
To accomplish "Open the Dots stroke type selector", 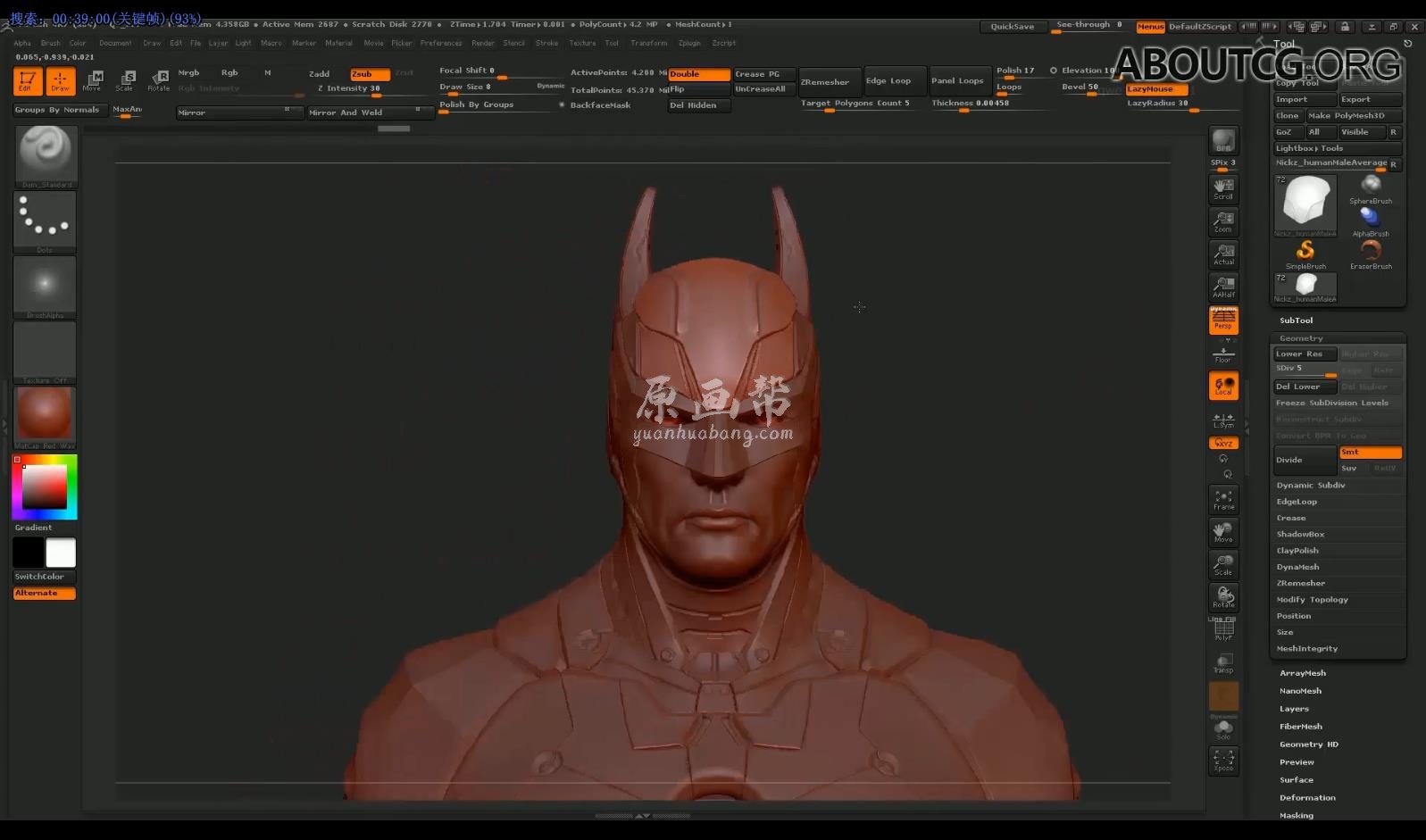I will [46, 222].
